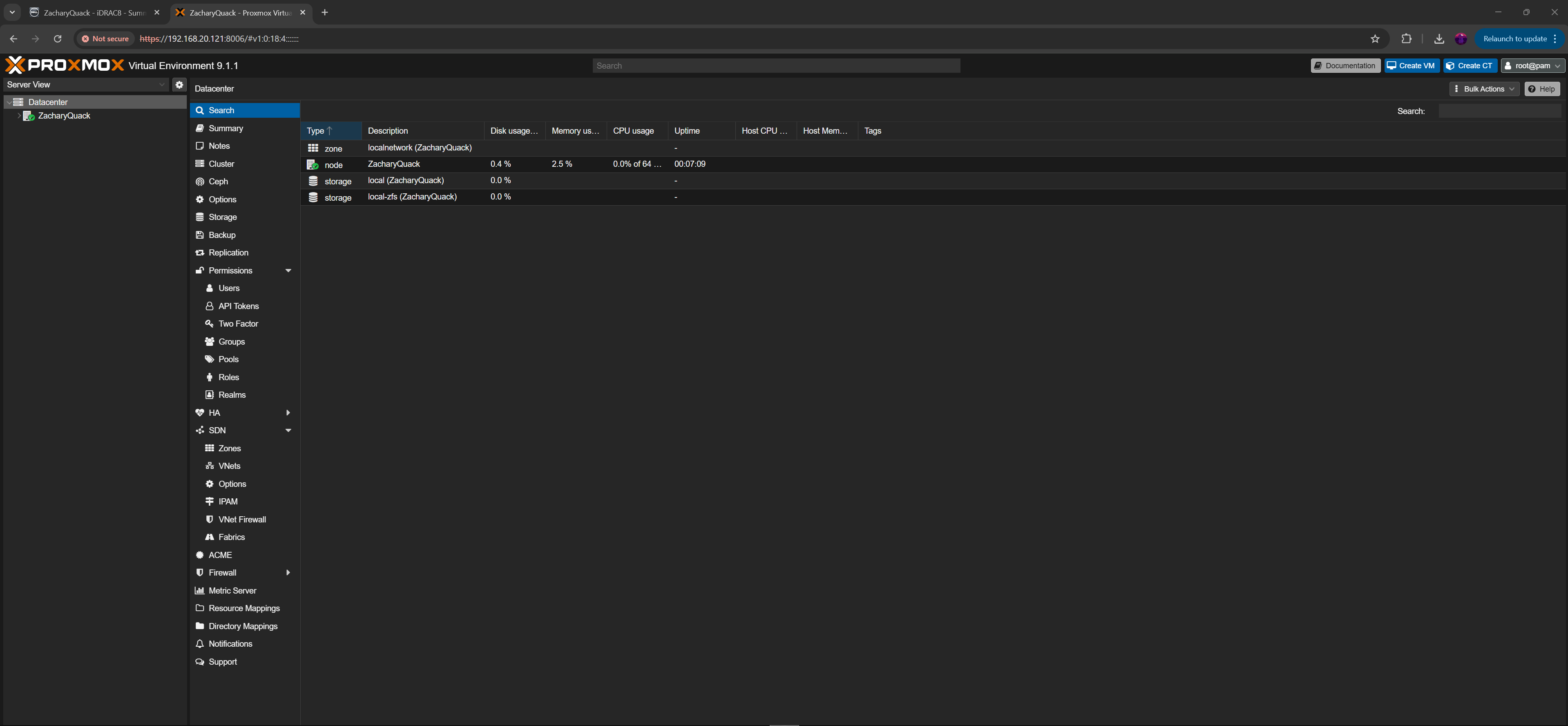Expand the ZacharyQuack node in tree

click(19, 116)
